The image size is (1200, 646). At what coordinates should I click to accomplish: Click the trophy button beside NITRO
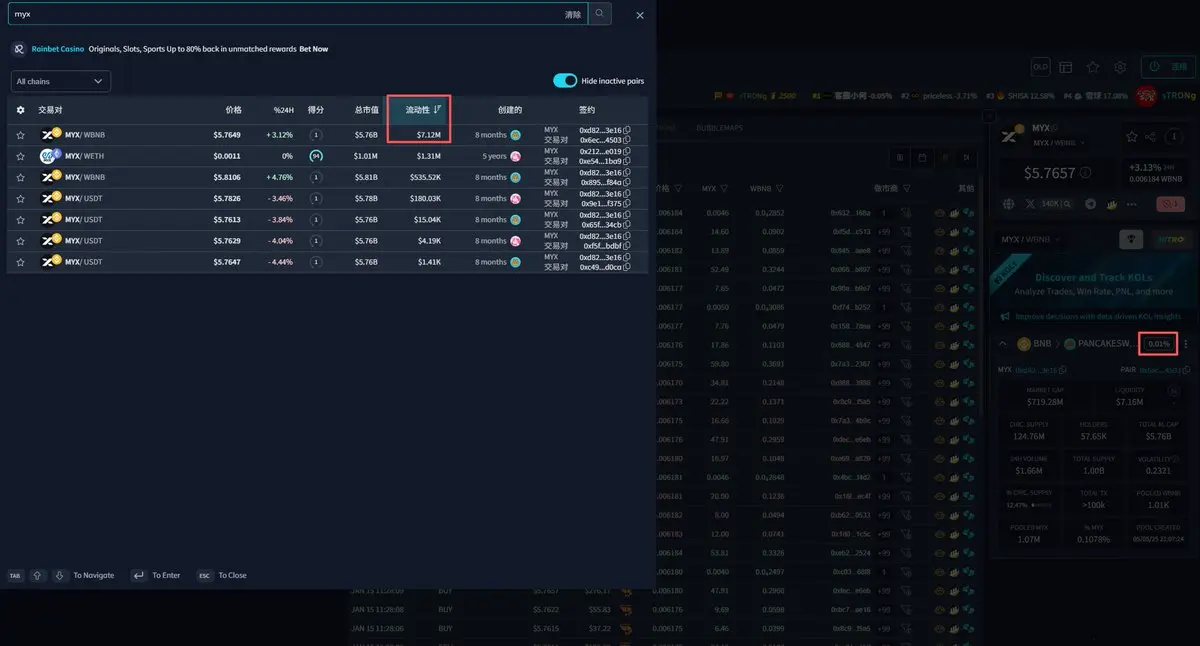click(x=1131, y=240)
